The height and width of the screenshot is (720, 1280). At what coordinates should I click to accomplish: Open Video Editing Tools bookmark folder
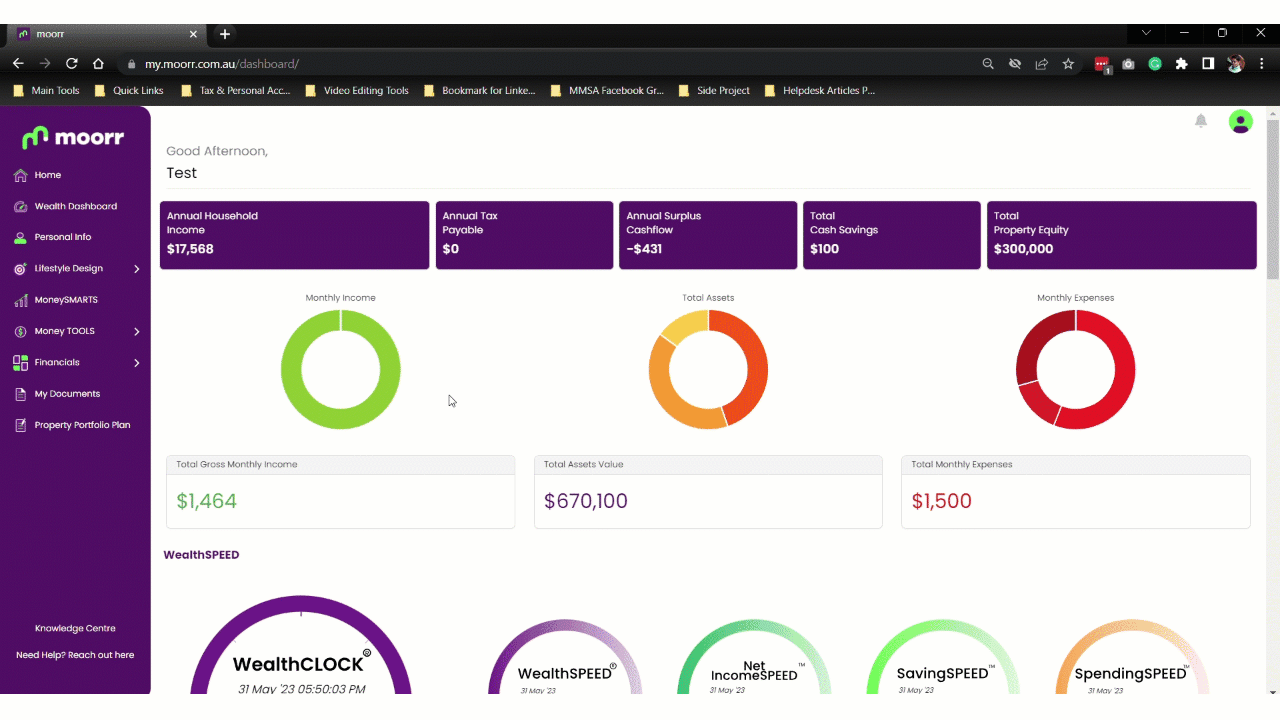(357, 91)
